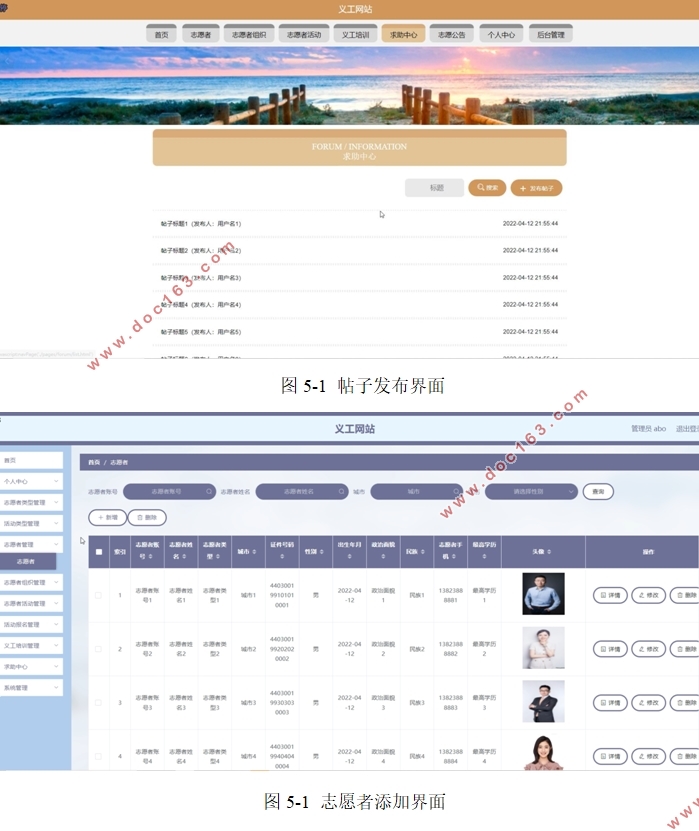The height and width of the screenshot is (831, 699).
Task: Open forum post 帖子标题4 by 用户名4
Action: pyautogui.click(x=201, y=305)
